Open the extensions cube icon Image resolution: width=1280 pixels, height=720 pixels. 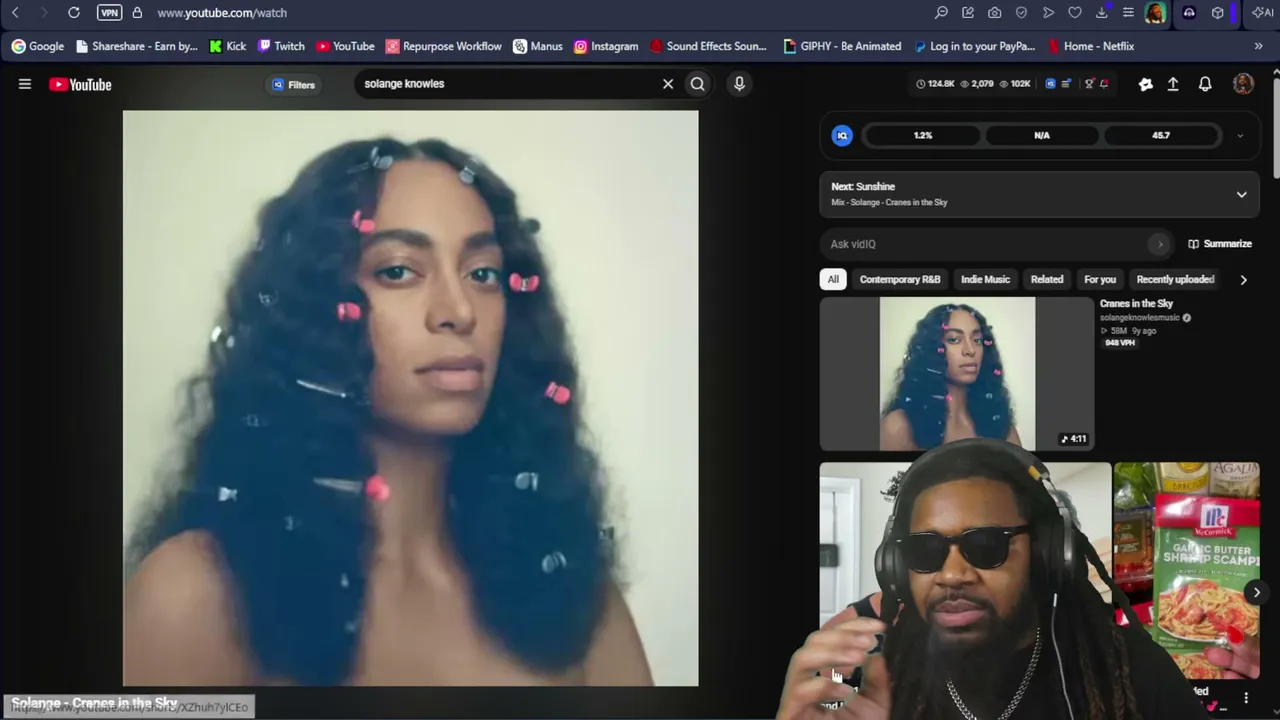[1217, 13]
